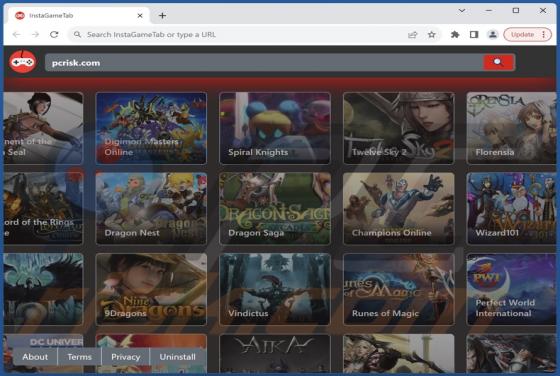Toggle the browser side panel icon
The image size is (560, 376).
tap(474, 35)
